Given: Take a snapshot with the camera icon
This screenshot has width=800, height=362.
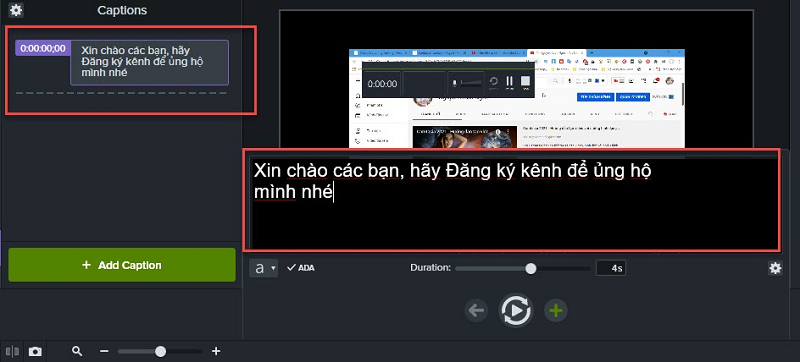Looking at the screenshot, I should coord(35,351).
